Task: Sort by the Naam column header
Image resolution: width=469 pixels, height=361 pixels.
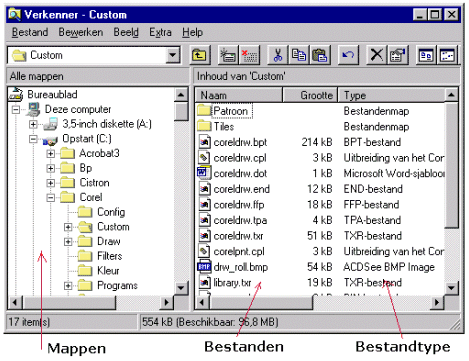Action: [x=239, y=95]
